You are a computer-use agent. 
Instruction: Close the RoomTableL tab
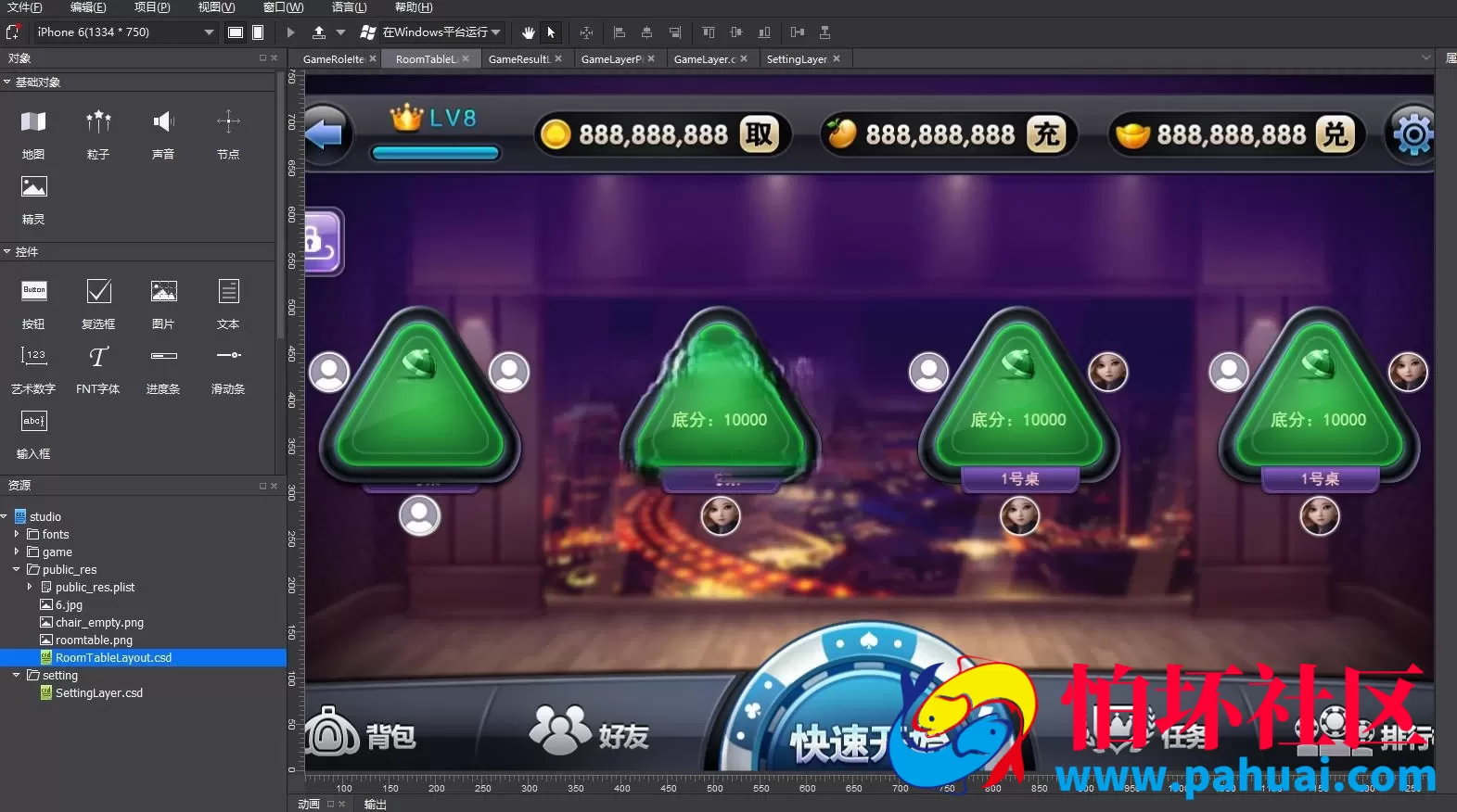tap(466, 58)
